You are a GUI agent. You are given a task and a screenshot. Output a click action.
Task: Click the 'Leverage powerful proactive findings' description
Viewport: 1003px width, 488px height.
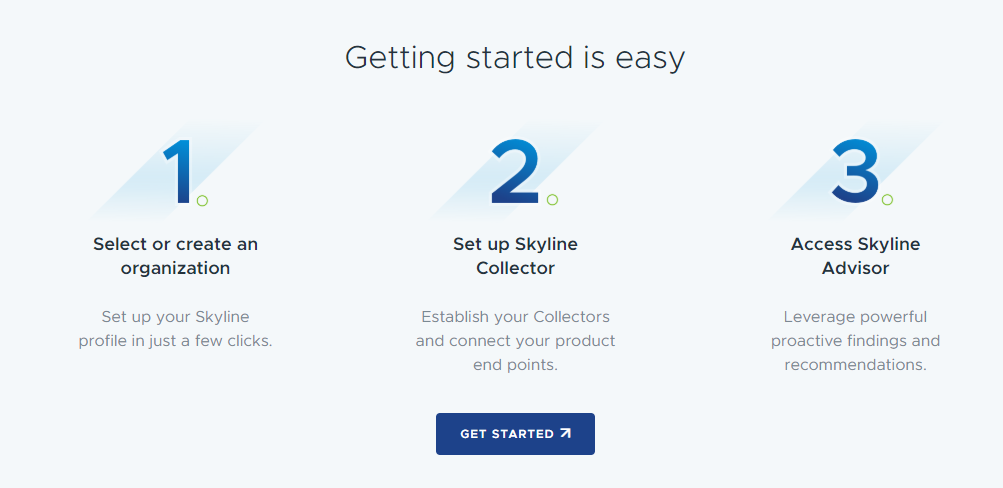(855, 341)
